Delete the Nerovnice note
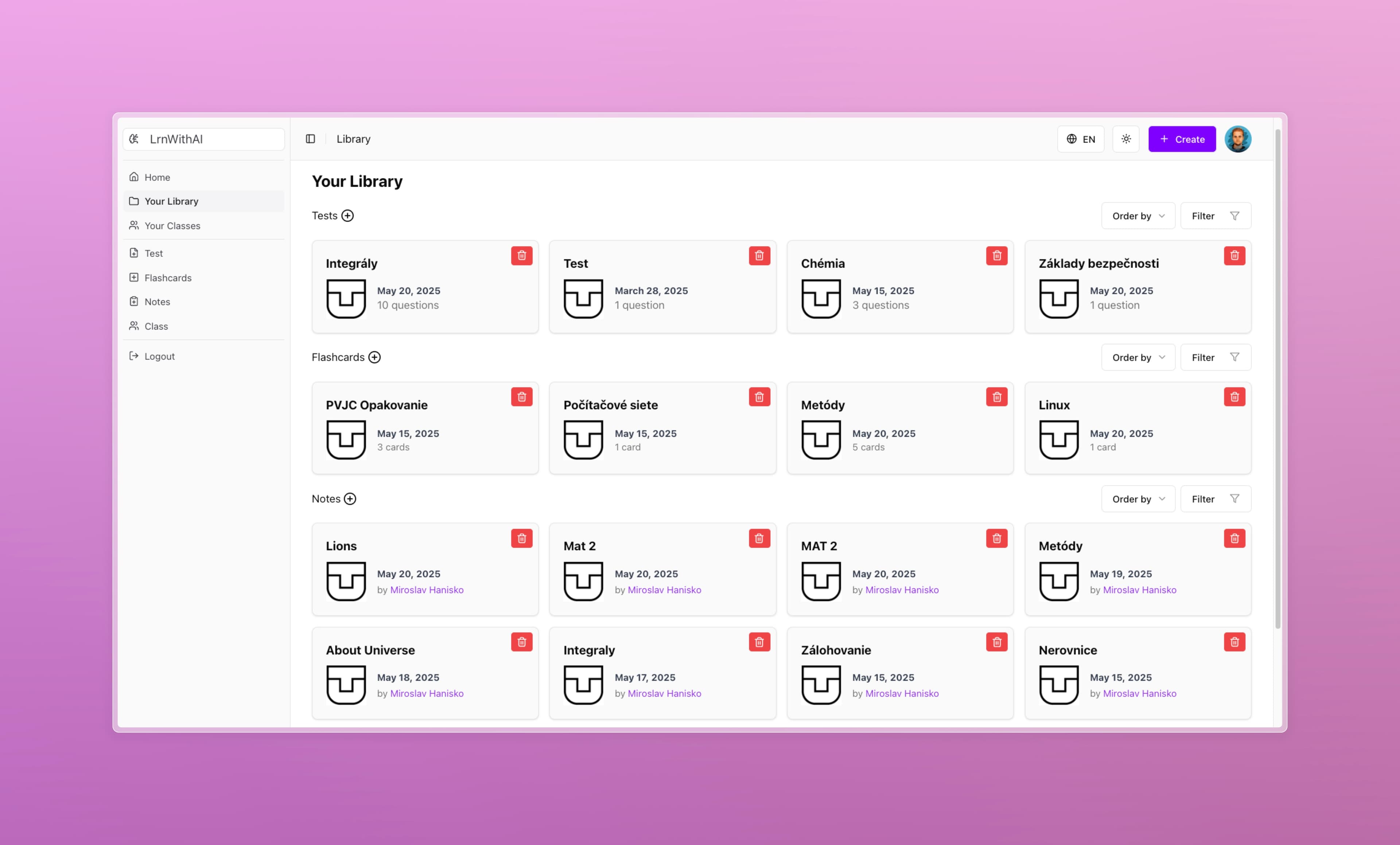1400x845 pixels. tap(1234, 642)
